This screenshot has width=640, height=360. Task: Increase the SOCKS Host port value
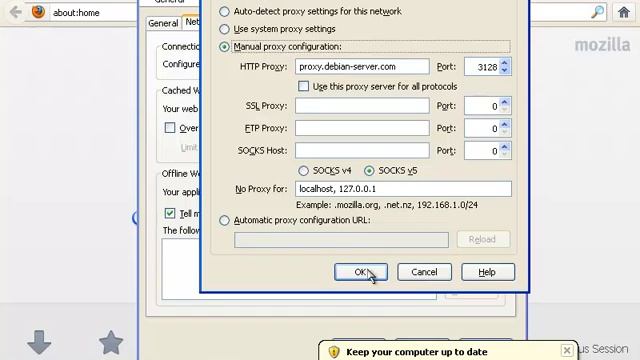coord(504,147)
